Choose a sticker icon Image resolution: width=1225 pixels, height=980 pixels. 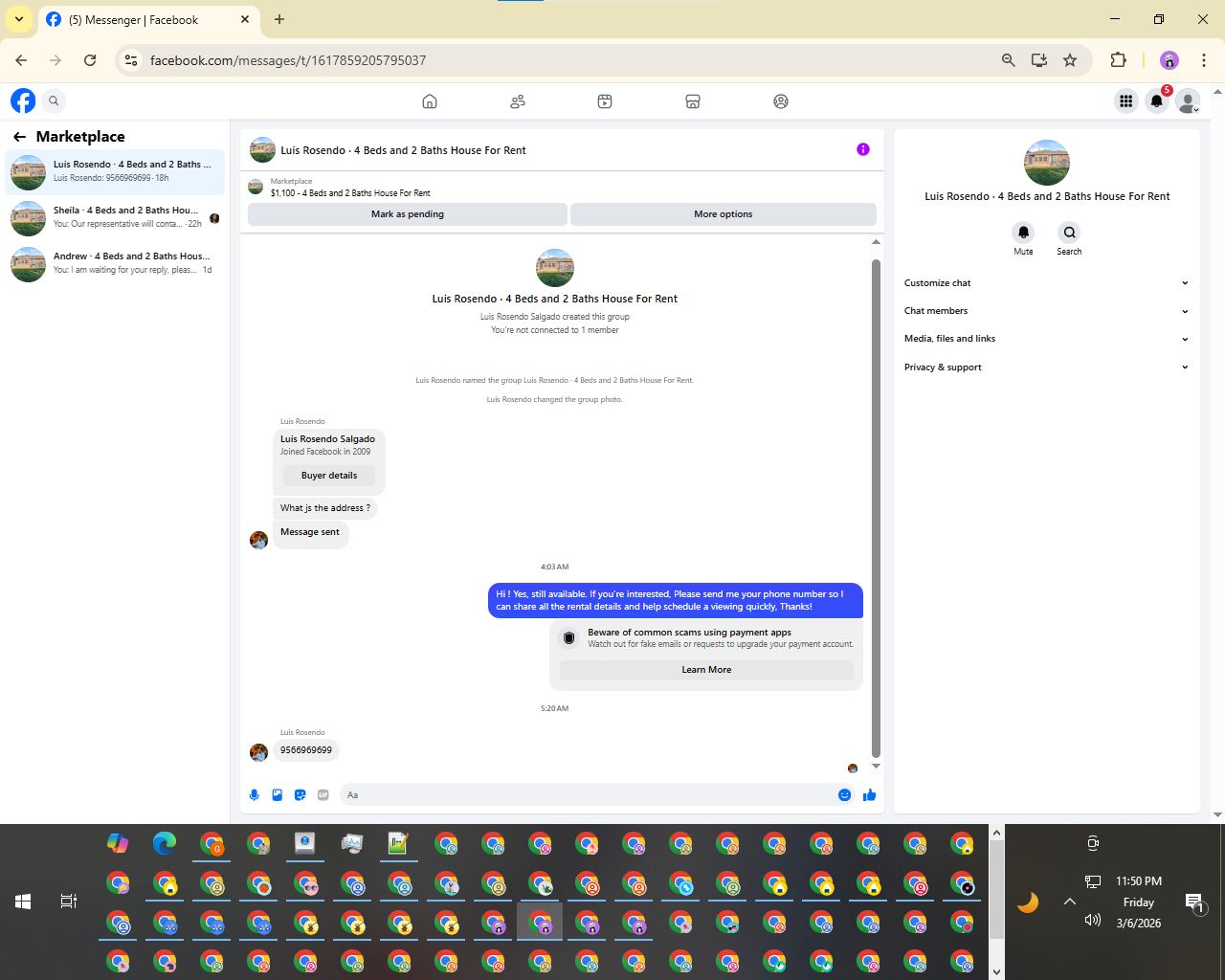coord(301,795)
